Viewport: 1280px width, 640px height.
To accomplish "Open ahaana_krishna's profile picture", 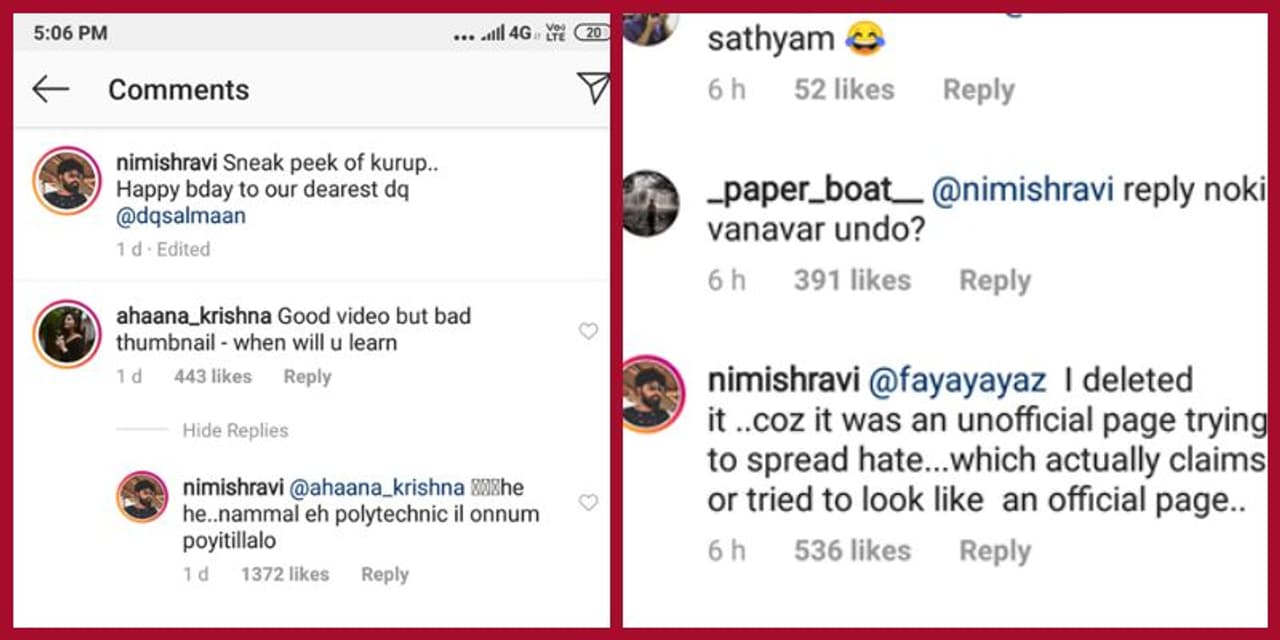I will pyautogui.click(x=68, y=333).
